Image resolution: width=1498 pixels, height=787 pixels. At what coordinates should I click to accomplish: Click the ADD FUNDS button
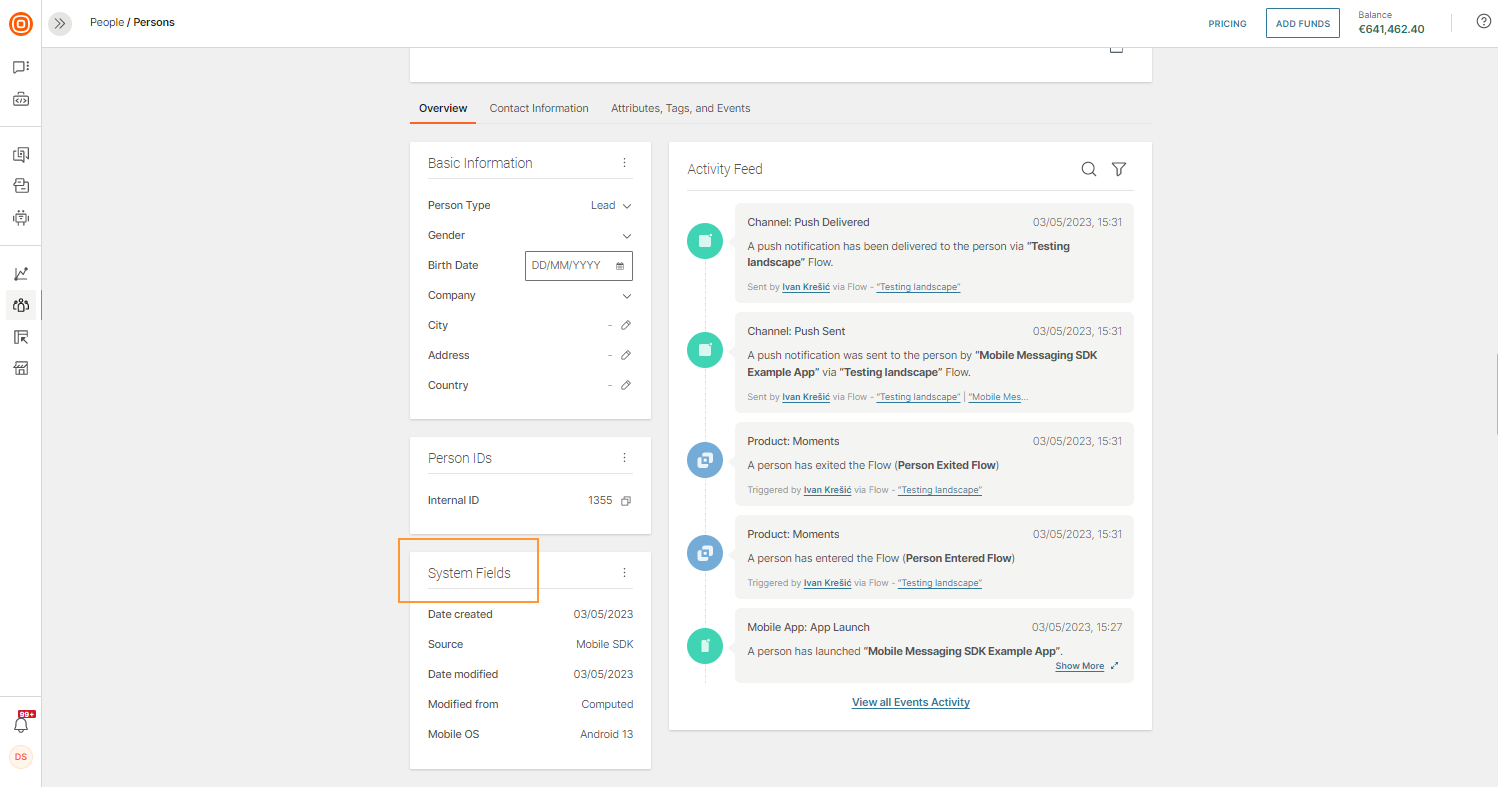(x=1302, y=23)
